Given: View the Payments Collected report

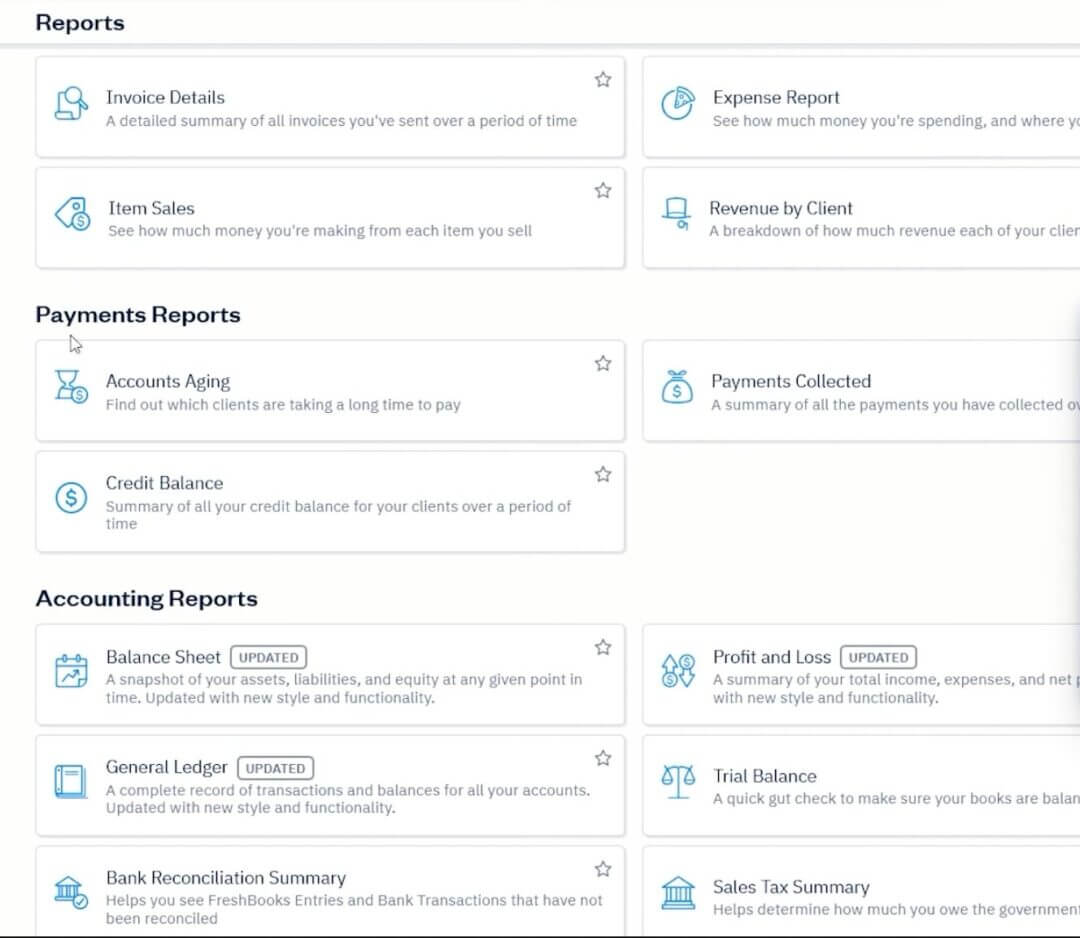Looking at the screenshot, I should point(791,381).
